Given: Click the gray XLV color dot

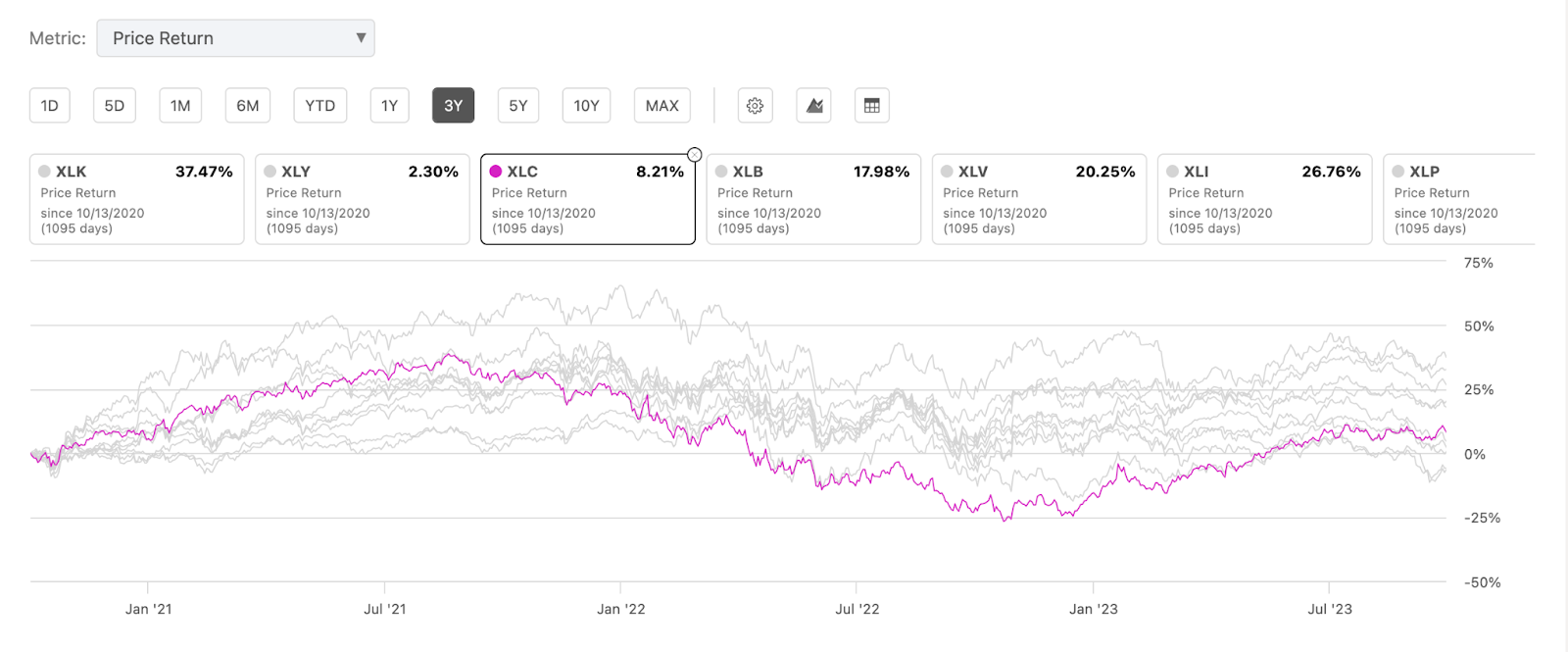Looking at the screenshot, I should [947, 172].
